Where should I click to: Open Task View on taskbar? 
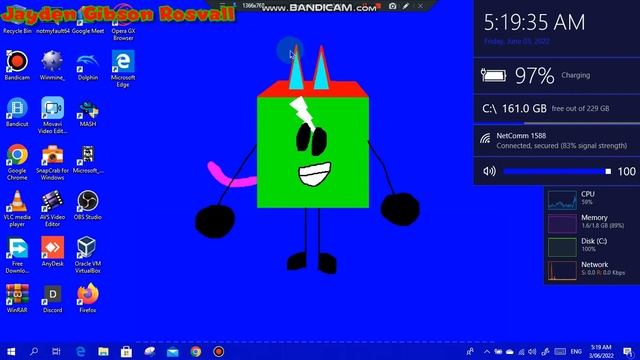57,351
